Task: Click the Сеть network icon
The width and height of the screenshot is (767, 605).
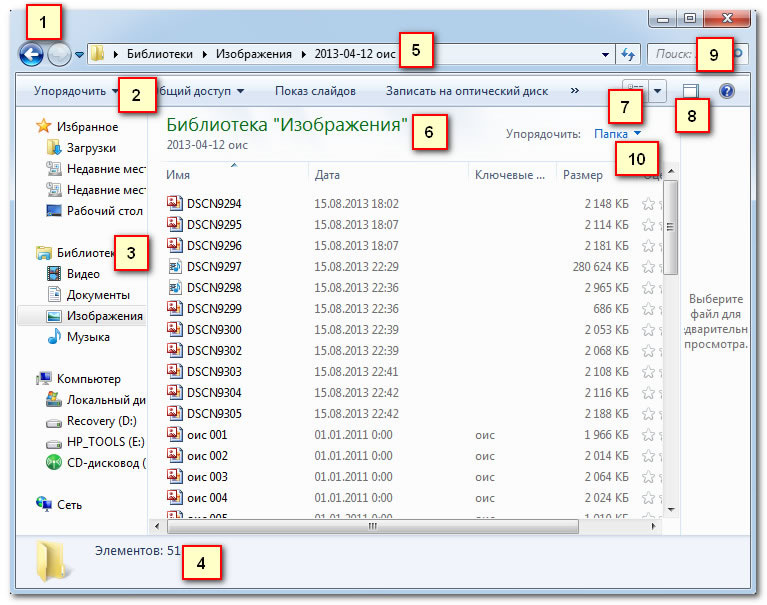Action: (x=45, y=505)
